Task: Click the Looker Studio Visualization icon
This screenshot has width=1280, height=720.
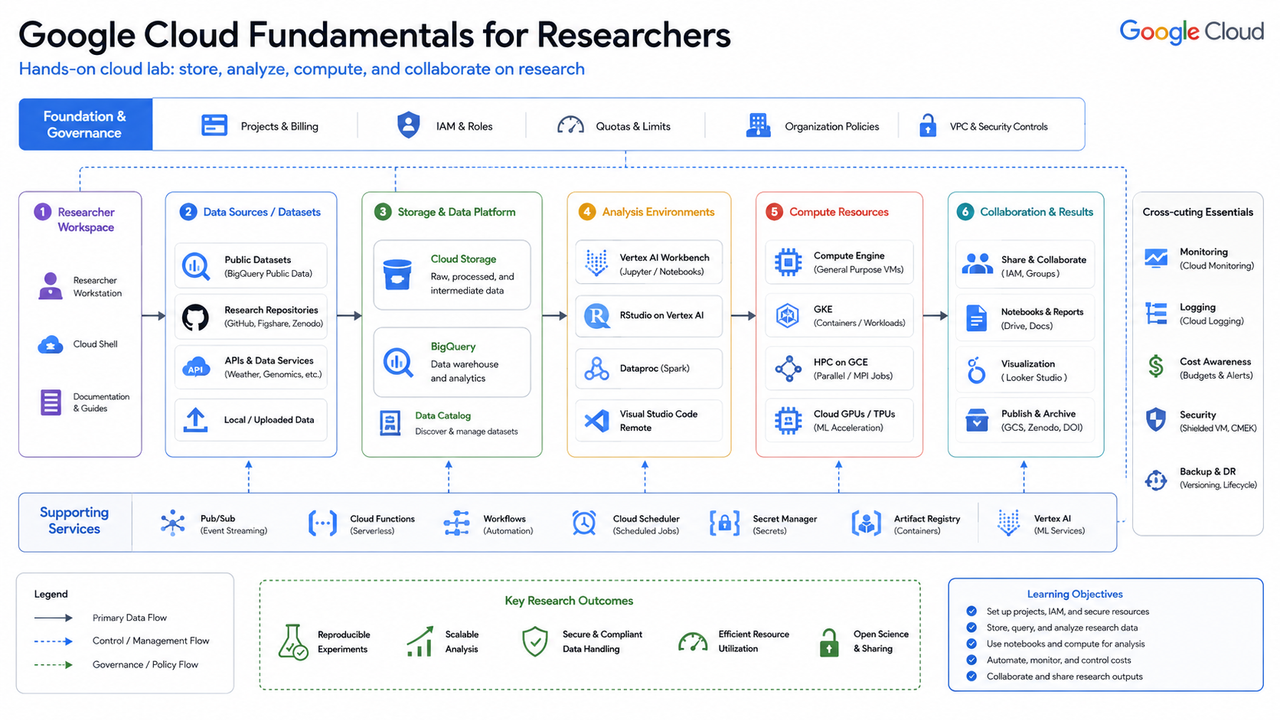Action: click(x=977, y=370)
